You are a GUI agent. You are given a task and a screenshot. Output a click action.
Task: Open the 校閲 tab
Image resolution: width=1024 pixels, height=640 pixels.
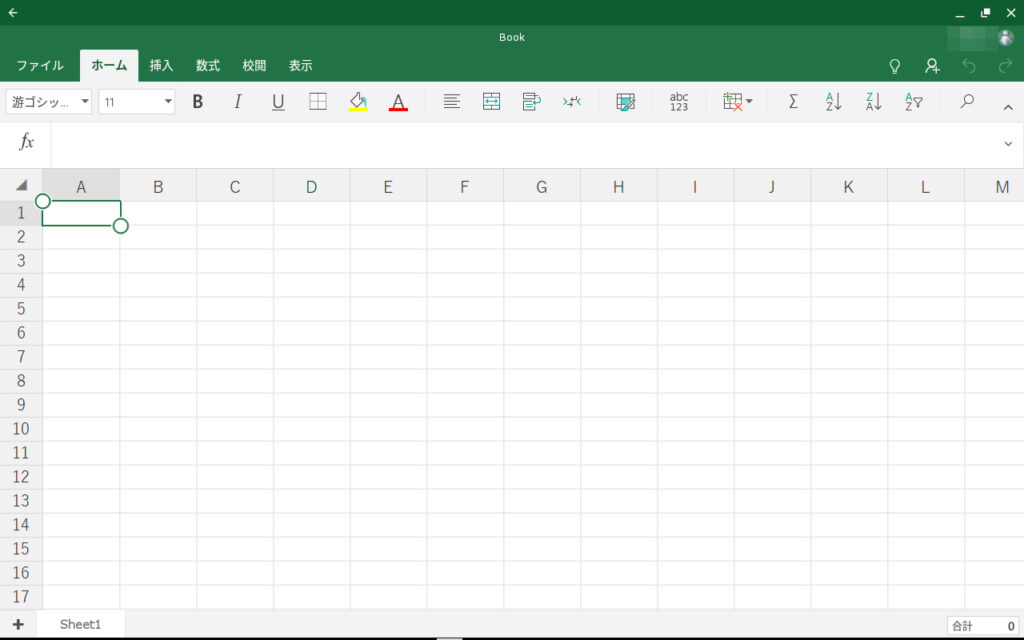(254, 65)
